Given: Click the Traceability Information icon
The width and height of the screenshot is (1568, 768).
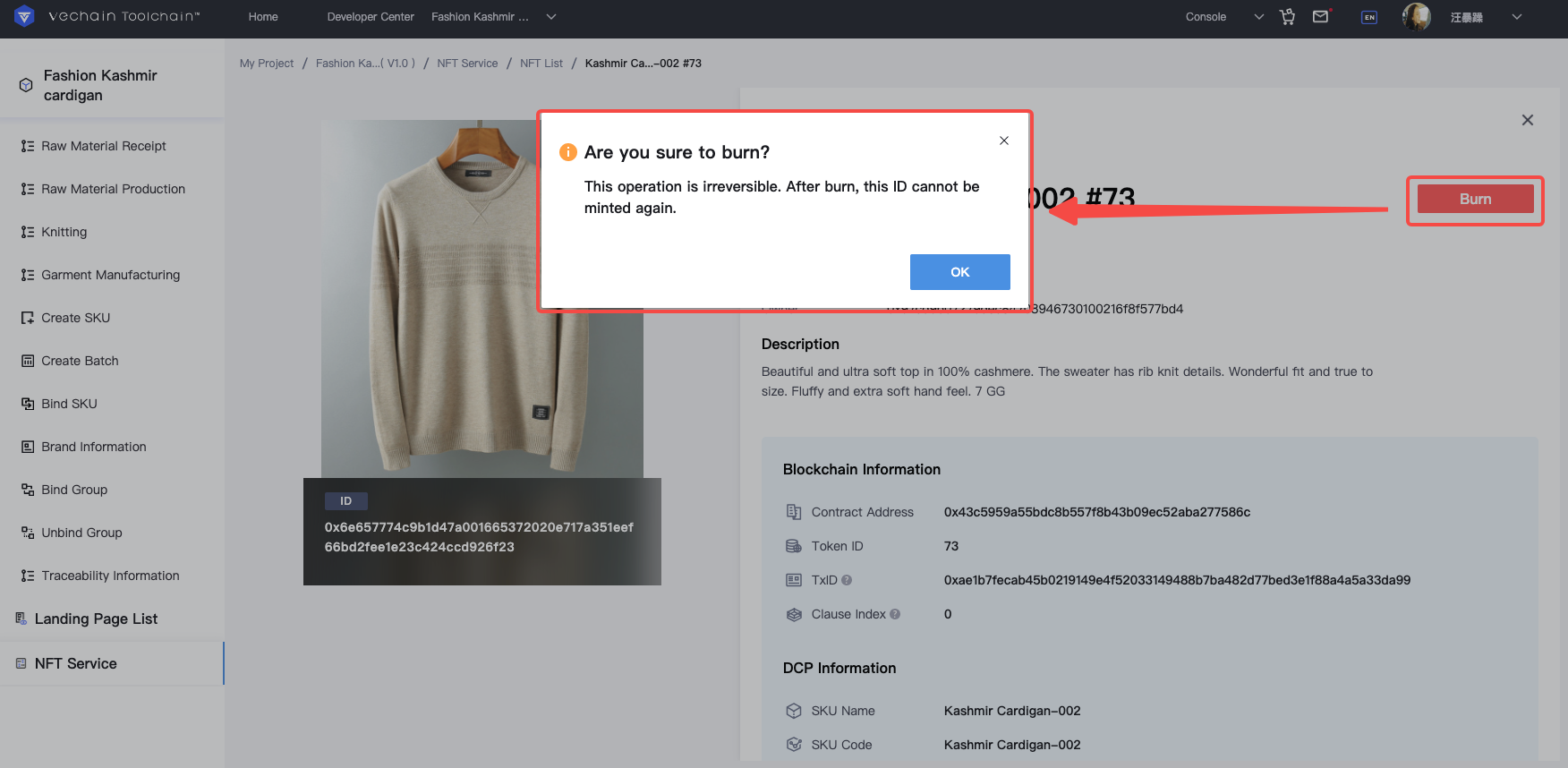Looking at the screenshot, I should tap(28, 576).
